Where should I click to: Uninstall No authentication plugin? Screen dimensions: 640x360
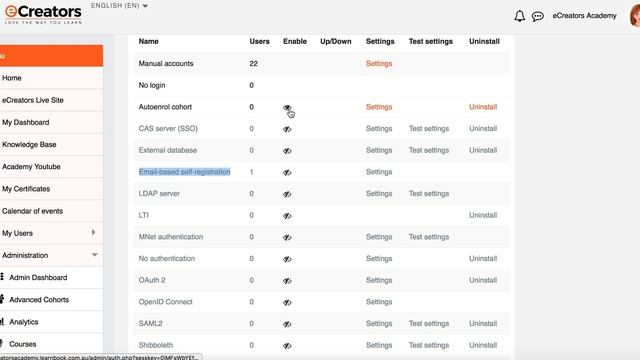point(483,258)
